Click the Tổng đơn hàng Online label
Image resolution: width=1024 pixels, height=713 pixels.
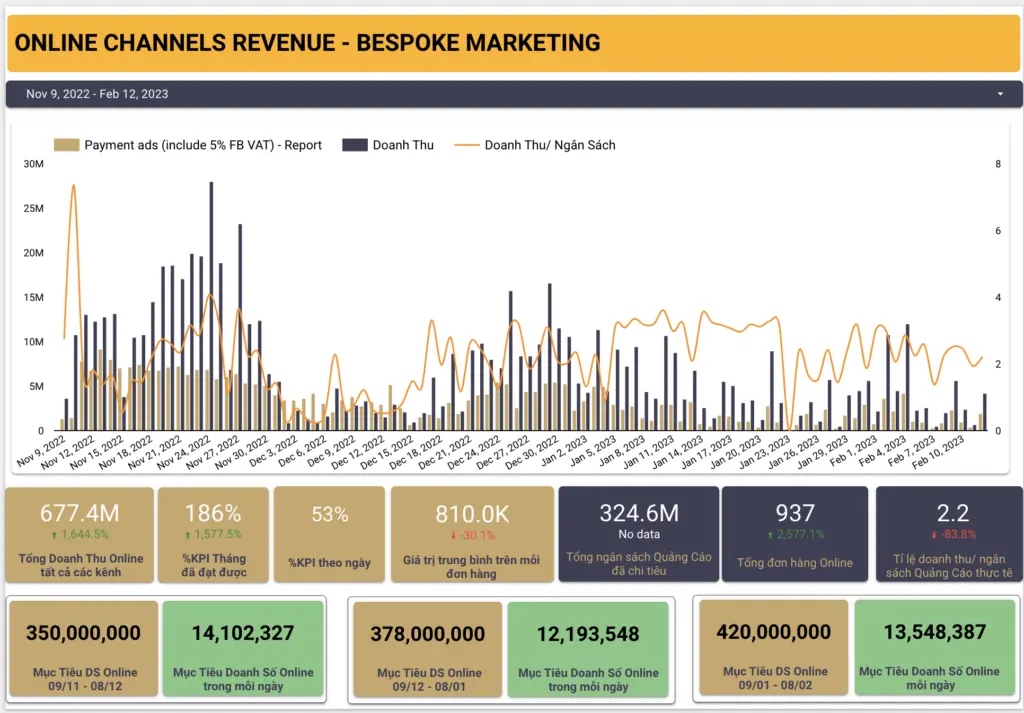click(795, 563)
